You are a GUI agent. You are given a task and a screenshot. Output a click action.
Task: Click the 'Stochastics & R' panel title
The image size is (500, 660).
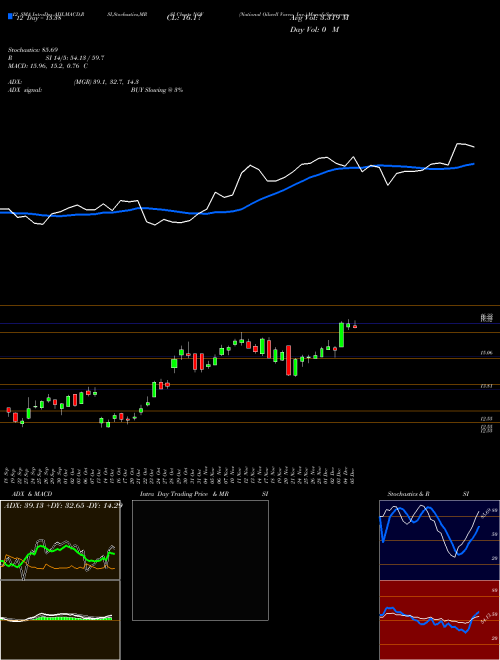tap(408, 494)
